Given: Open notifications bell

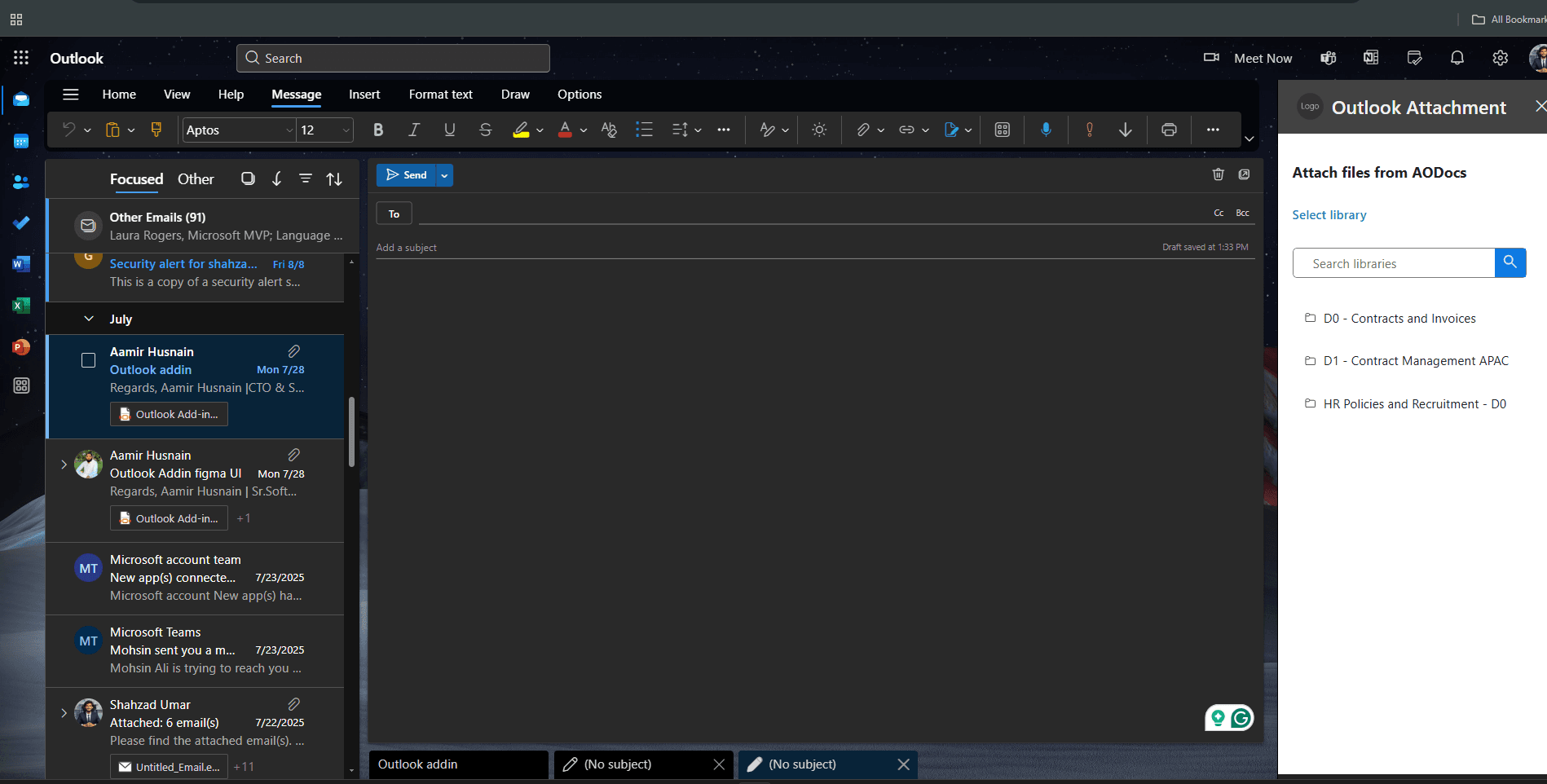Looking at the screenshot, I should coord(1457,58).
